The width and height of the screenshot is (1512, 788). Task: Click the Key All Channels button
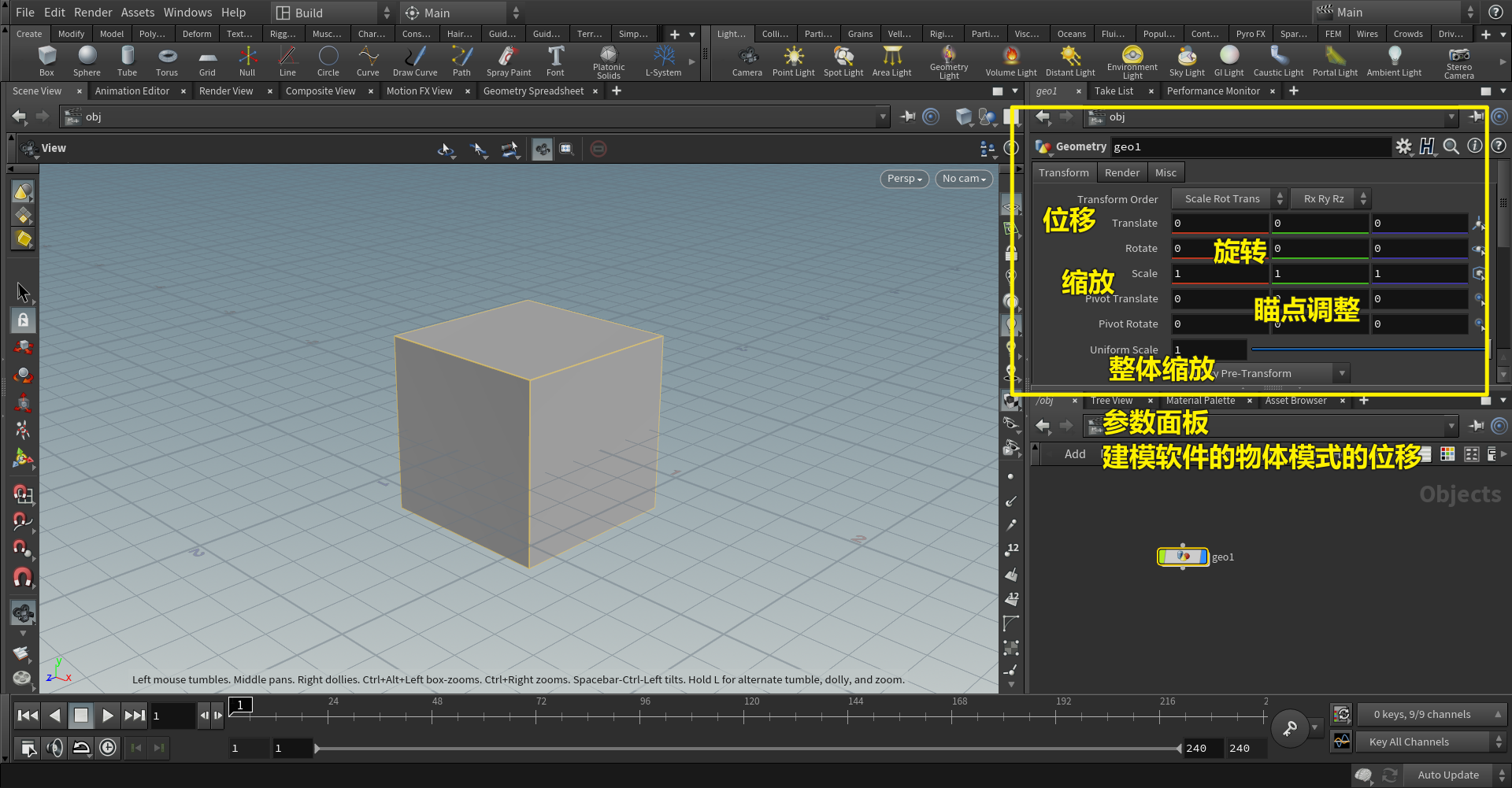(1409, 742)
